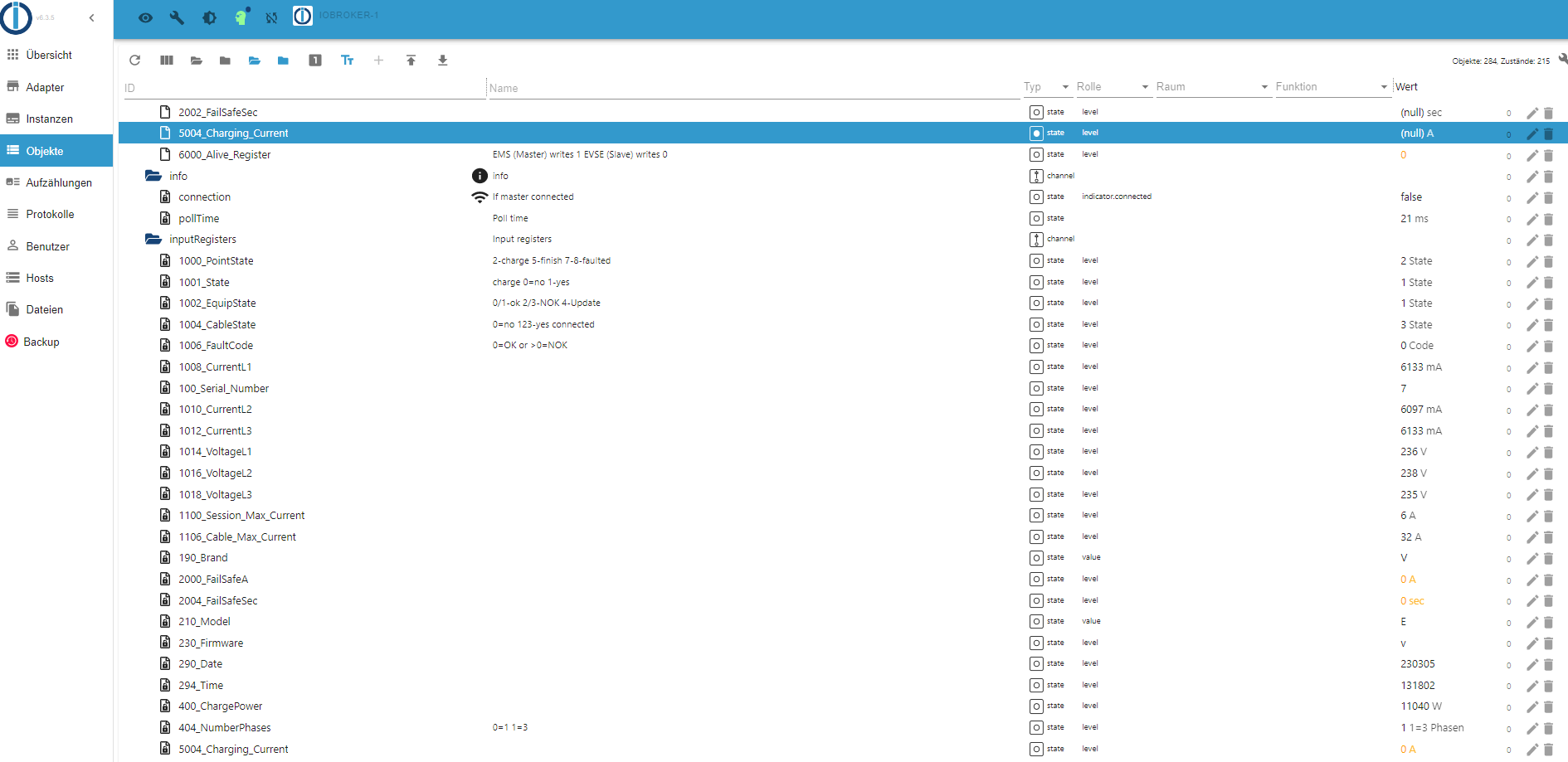Navigate to Hosts
Screen dimensions: 1568x762
coord(56,278)
